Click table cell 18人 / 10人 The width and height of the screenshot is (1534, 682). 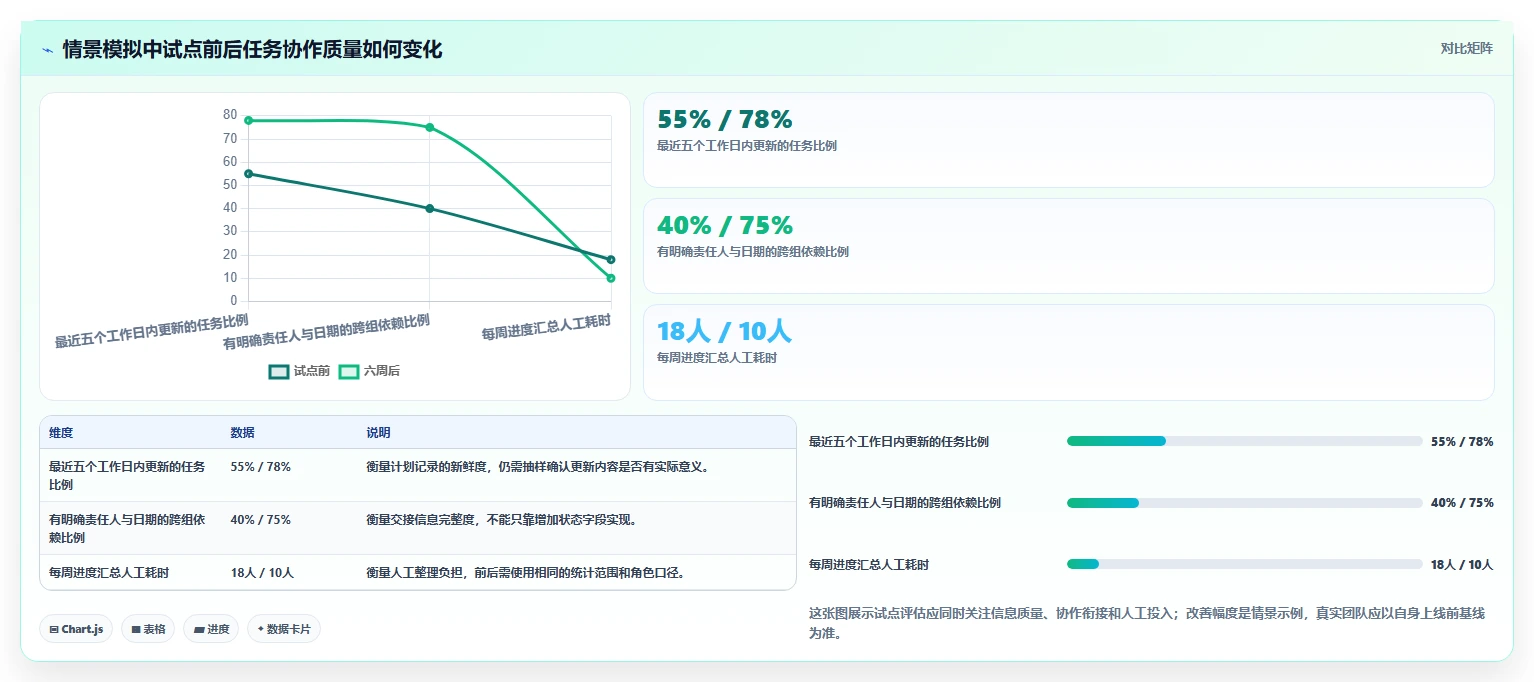click(262, 573)
